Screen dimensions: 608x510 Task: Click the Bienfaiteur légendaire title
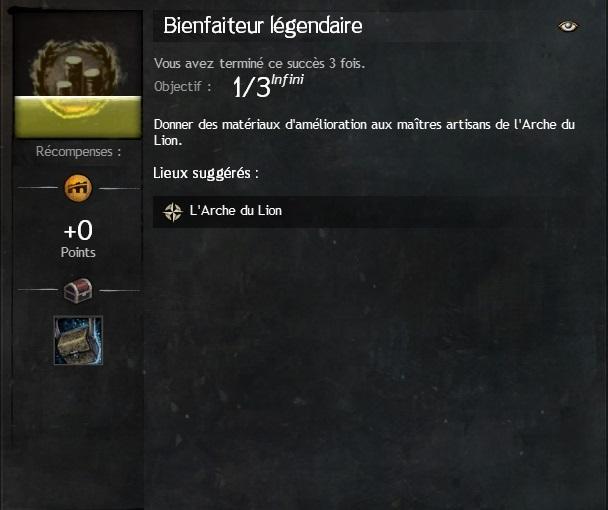coord(263,26)
